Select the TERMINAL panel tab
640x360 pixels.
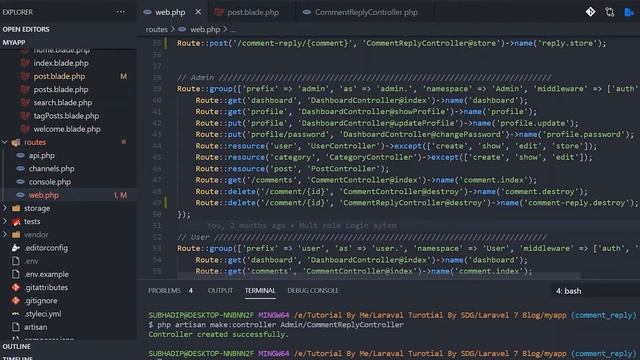[x=260, y=291]
